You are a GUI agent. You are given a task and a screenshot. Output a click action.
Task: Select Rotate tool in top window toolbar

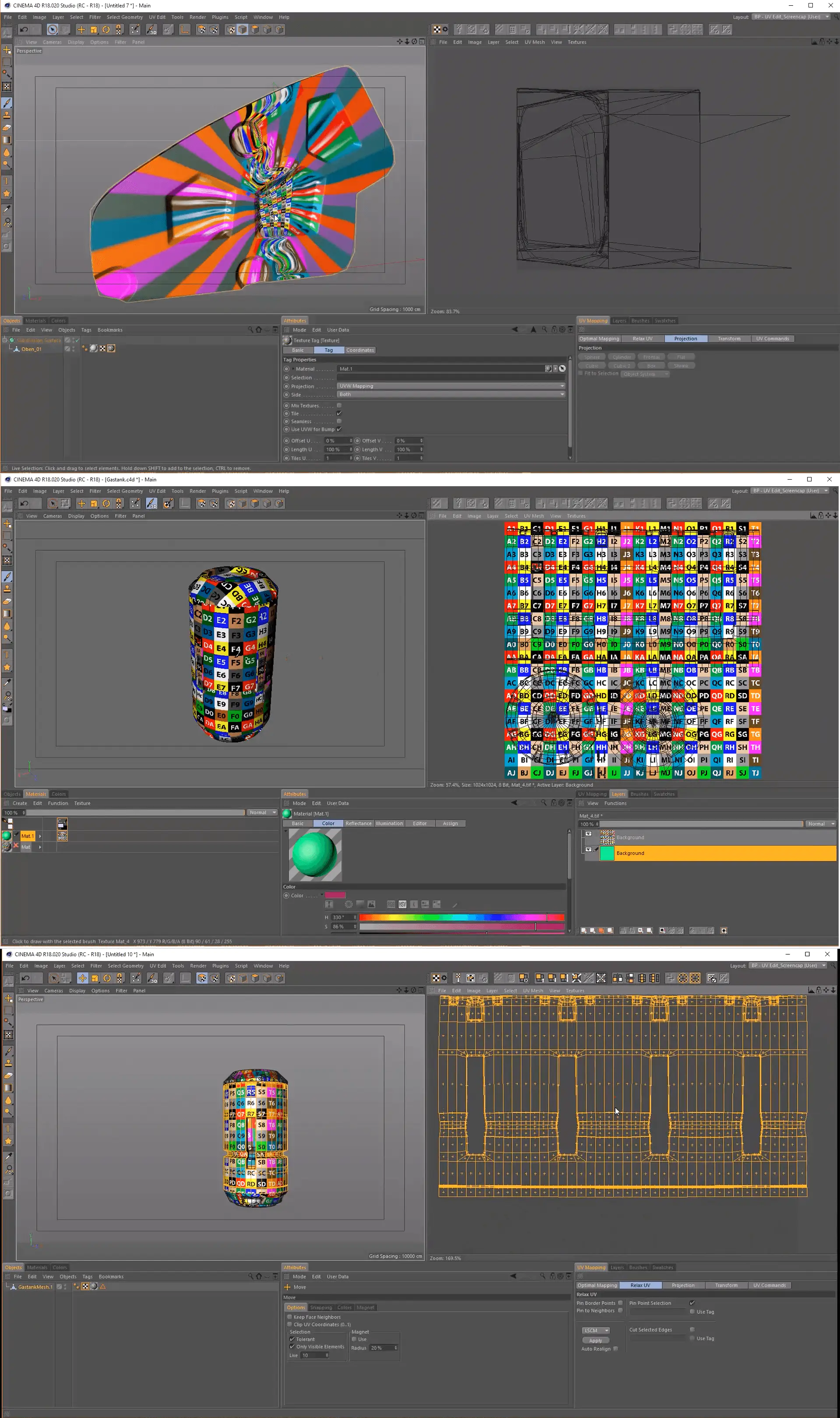pos(106,29)
